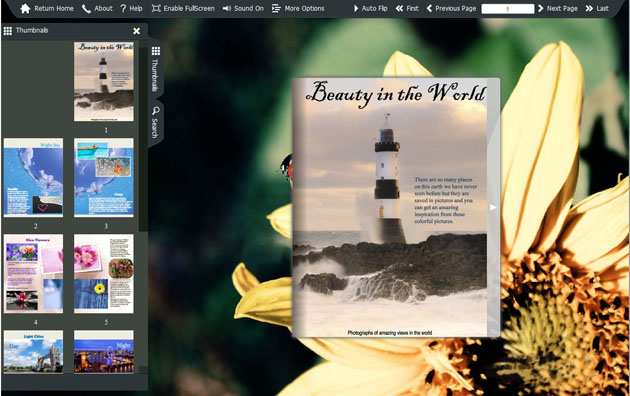This screenshot has height=396, width=630.
Task: Click the Thumbnails panel header grid icon
Action: point(8,31)
